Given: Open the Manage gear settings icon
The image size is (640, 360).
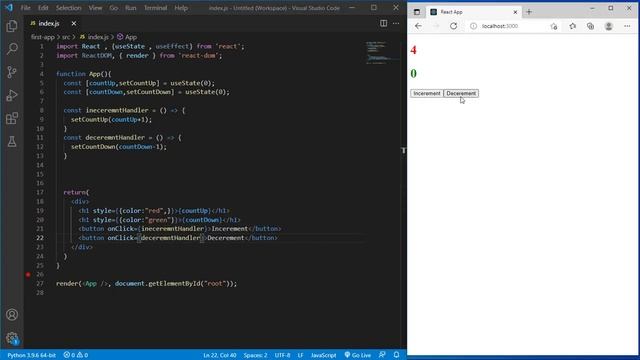Looking at the screenshot, I should click(12, 338).
